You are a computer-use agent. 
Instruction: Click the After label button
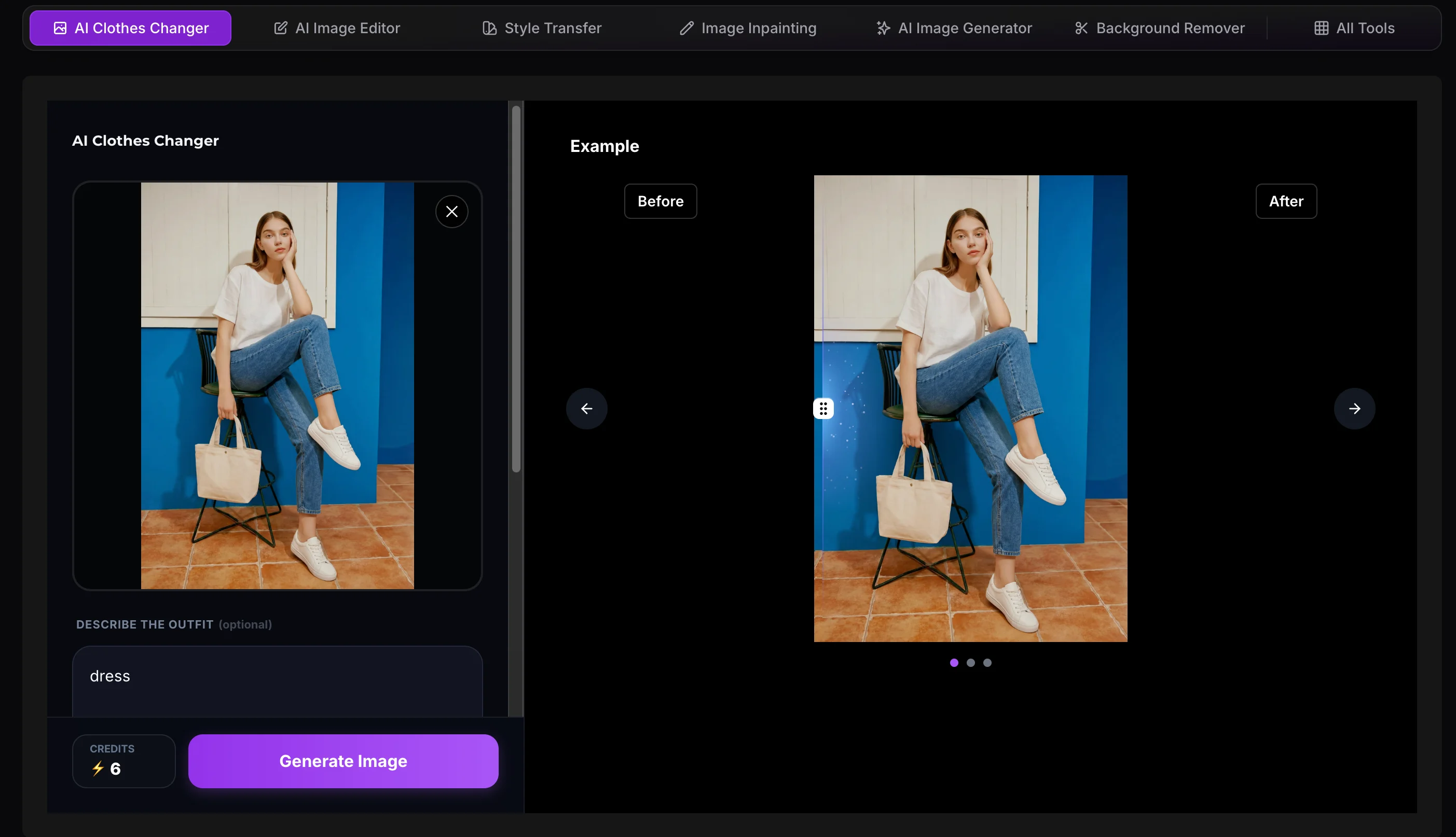click(x=1286, y=201)
